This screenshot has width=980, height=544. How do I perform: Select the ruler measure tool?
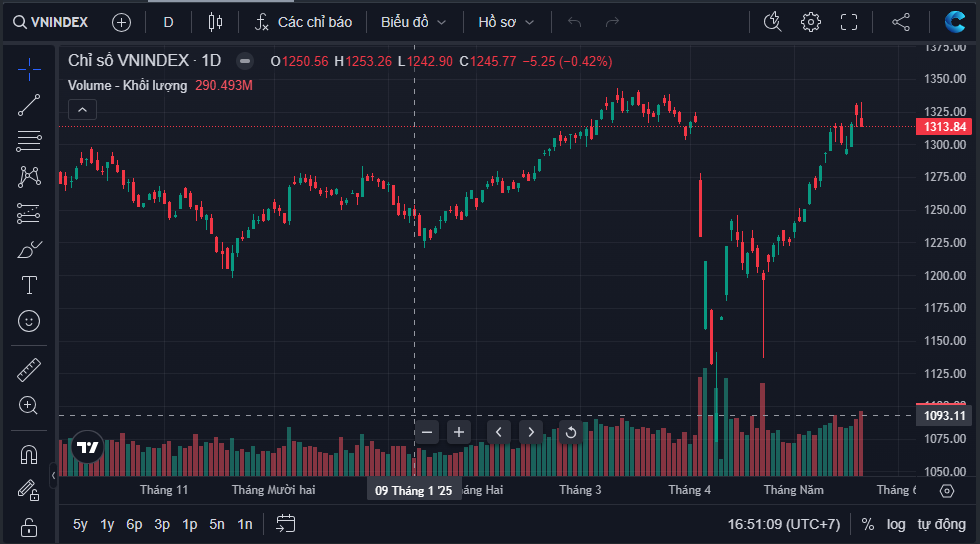[x=29, y=370]
